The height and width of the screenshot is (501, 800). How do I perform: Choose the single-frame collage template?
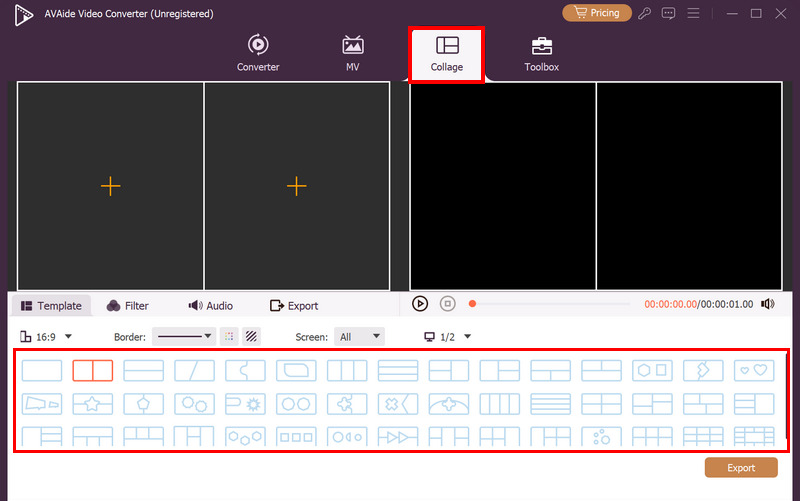point(42,371)
